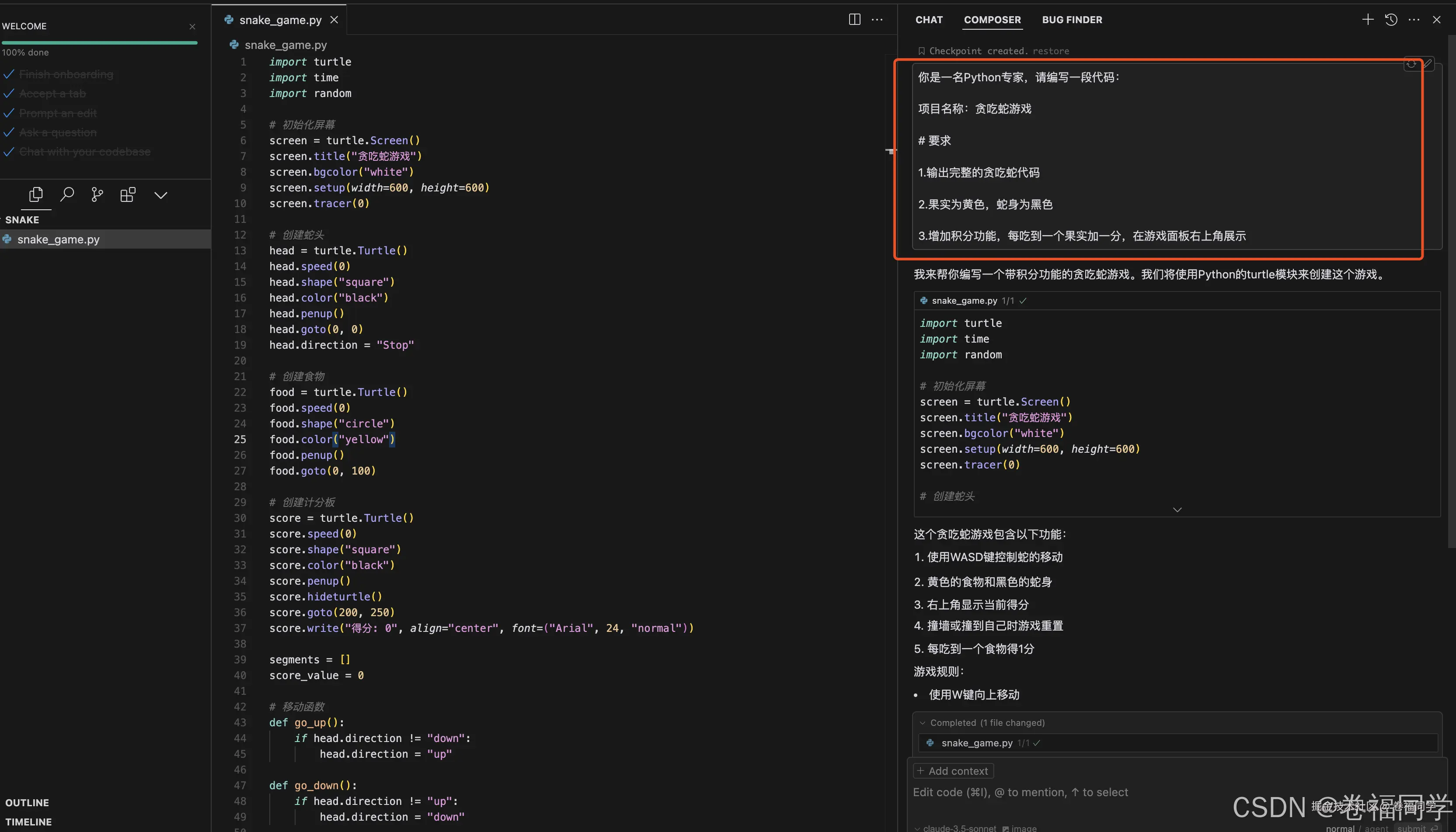
Task: Click the edit pencil icon on prompt
Action: pyautogui.click(x=1428, y=63)
